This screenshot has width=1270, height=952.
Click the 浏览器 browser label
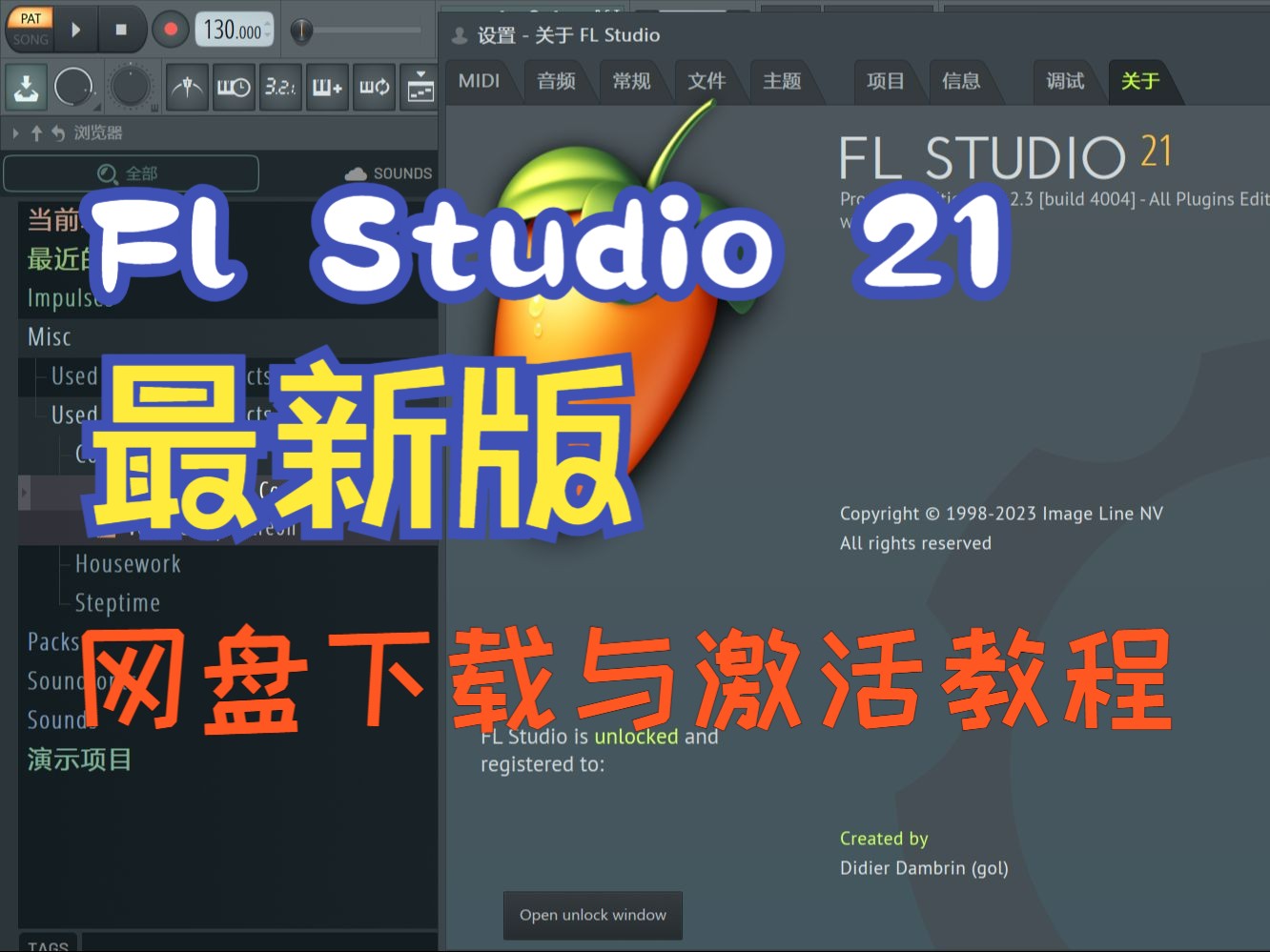point(98,132)
